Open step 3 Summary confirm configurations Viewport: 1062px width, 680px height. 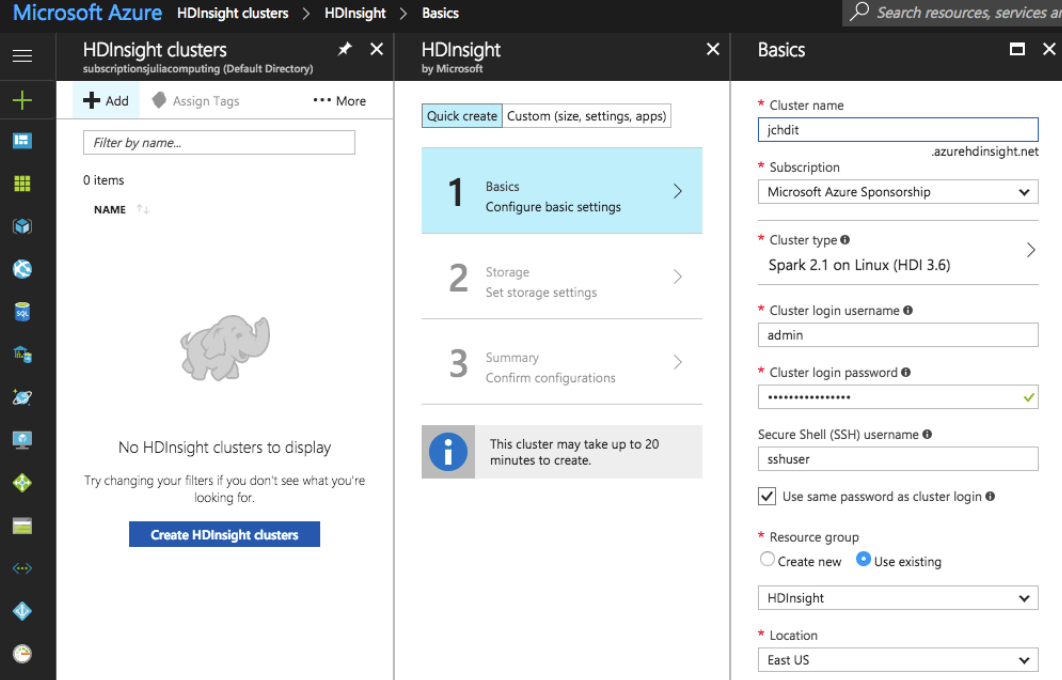pyautogui.click(x=561, y=362)
